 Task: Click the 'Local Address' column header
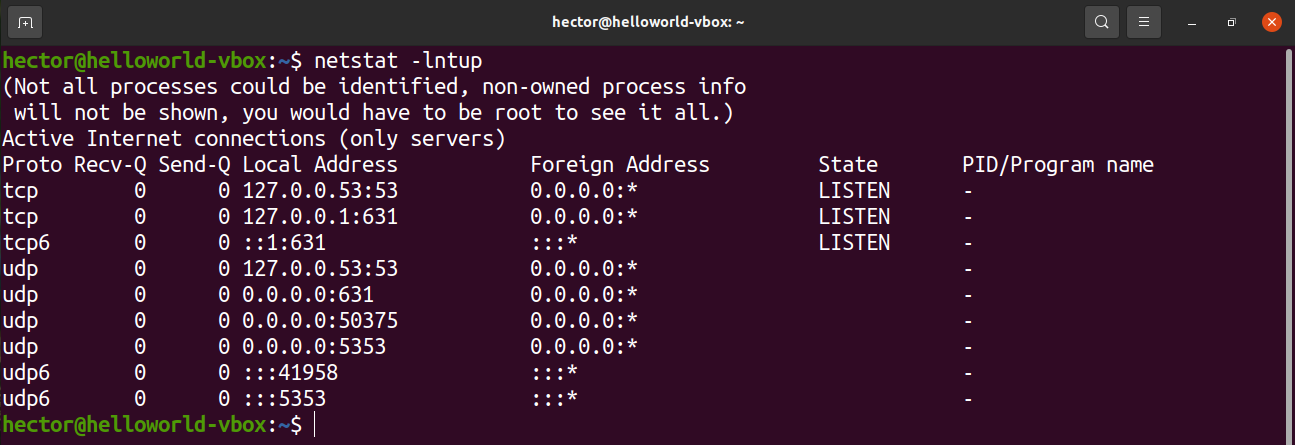tap(320, 165)
